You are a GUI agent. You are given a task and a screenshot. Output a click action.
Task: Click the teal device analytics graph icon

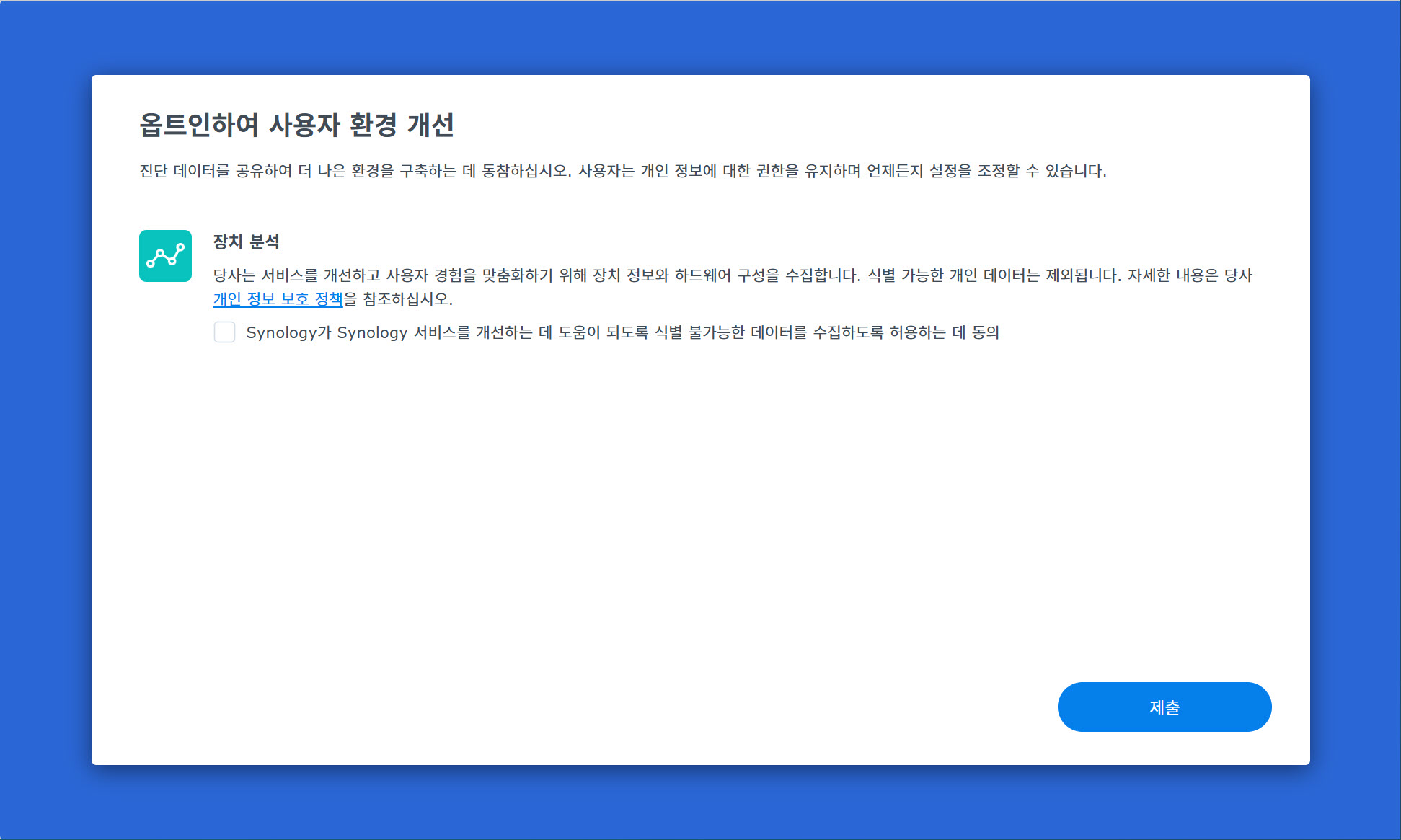[x=165, y=256]
